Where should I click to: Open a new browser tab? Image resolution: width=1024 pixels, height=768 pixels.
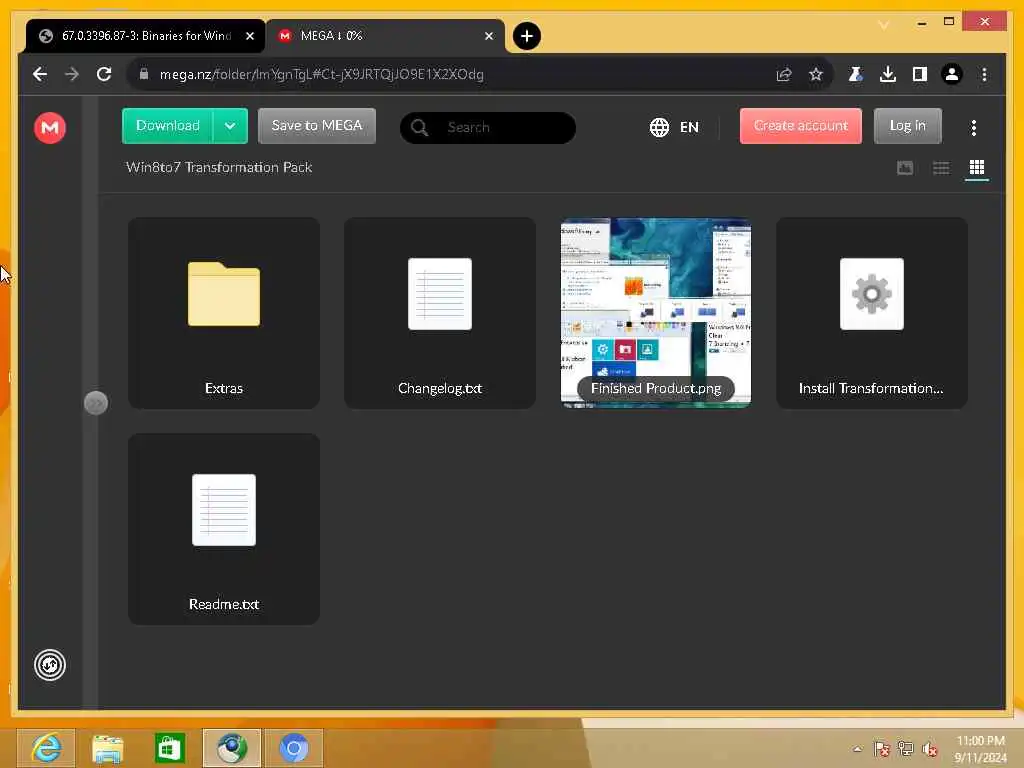point(526,36)
